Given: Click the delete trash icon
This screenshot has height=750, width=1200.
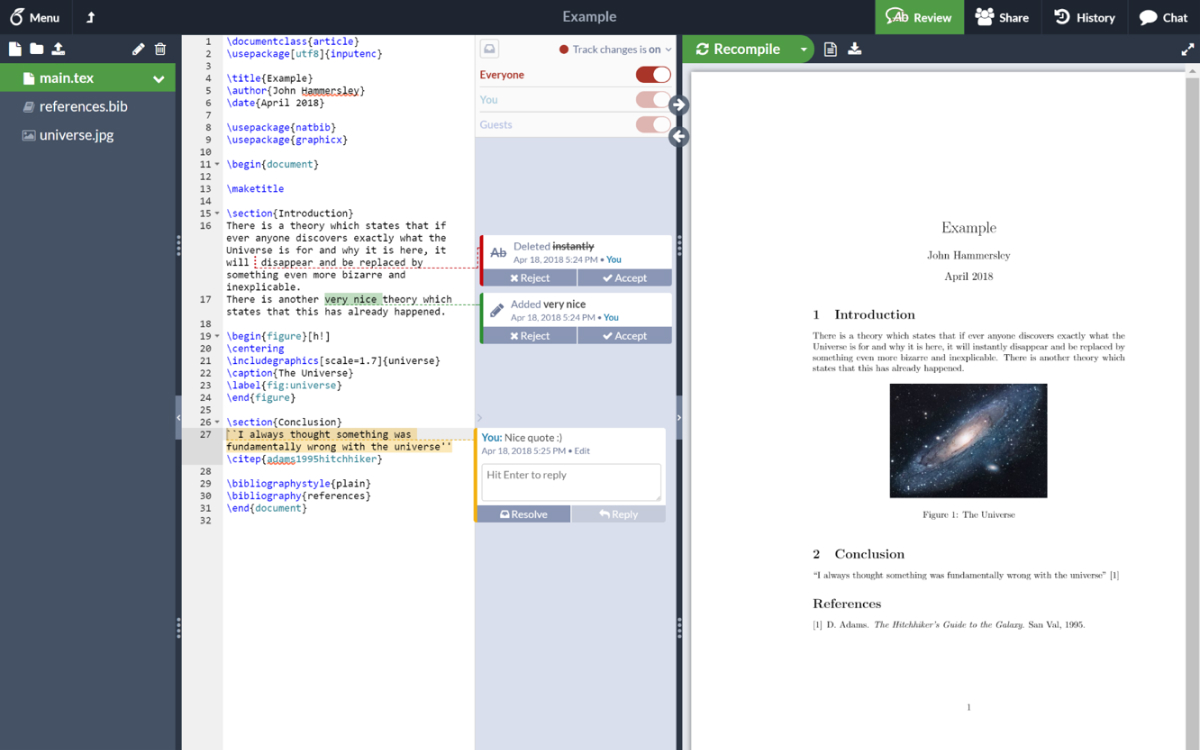Looking at the screenshot, I should tap(160, 50).
